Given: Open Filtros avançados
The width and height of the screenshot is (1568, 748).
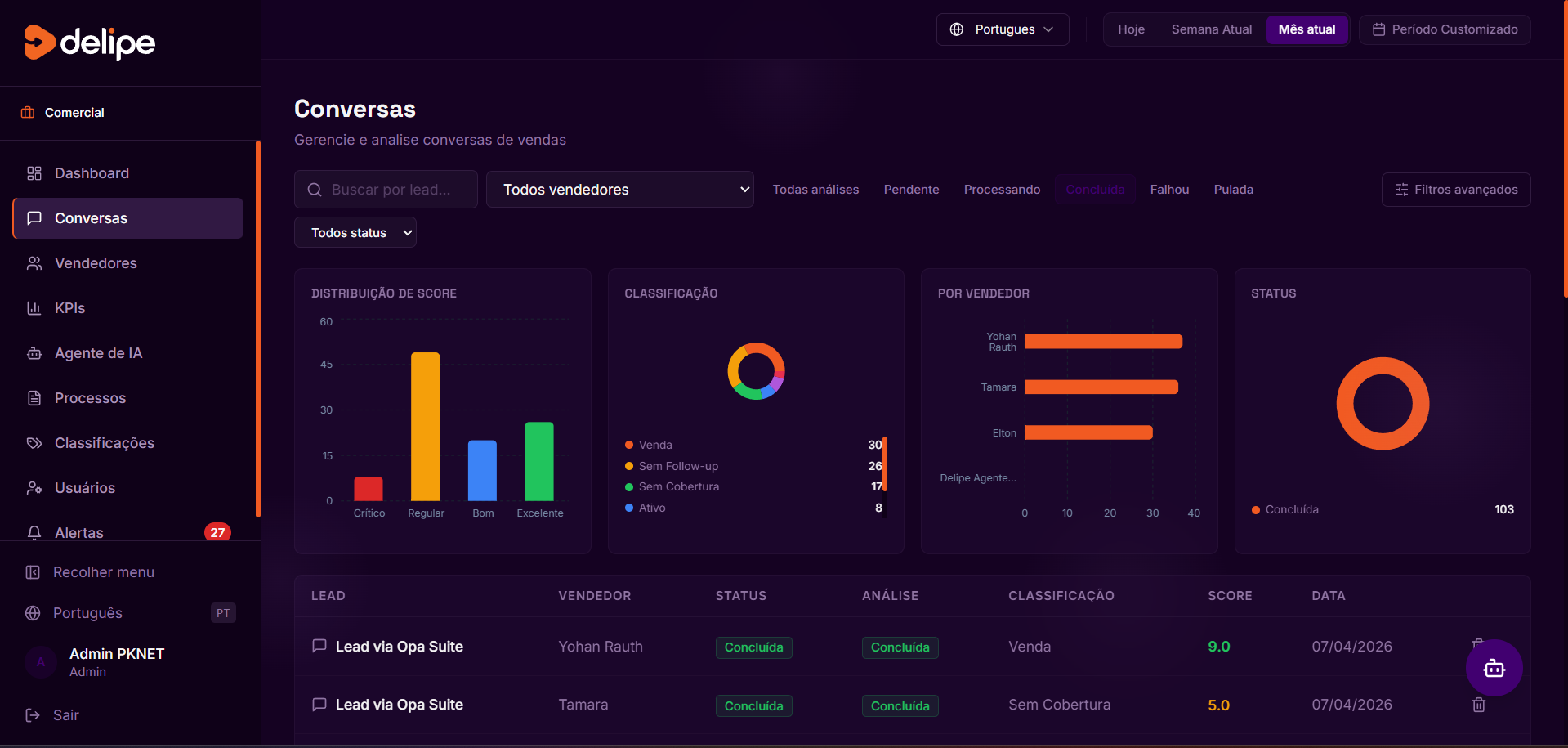Looking at the screenshot, I should click(1456, 190).
